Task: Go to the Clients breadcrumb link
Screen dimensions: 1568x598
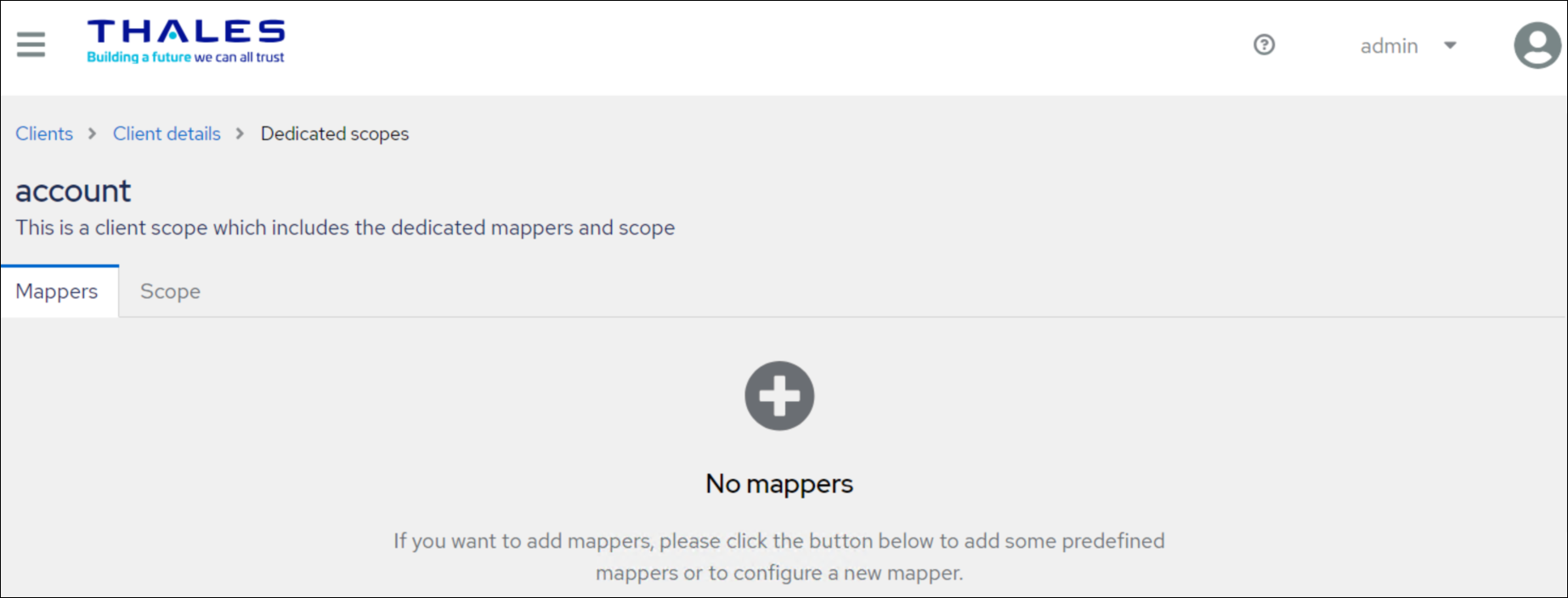Action: (44, 134)
